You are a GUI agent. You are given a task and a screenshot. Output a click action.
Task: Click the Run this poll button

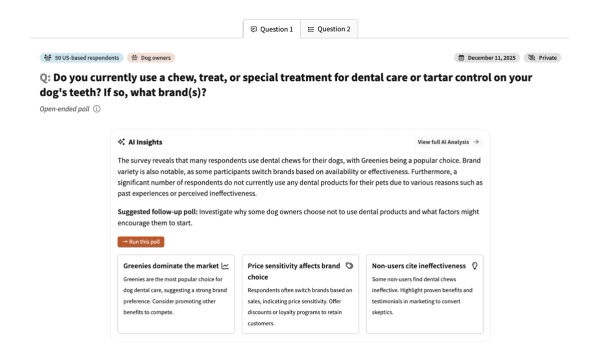pyautogui.click(x=141, y=242)
